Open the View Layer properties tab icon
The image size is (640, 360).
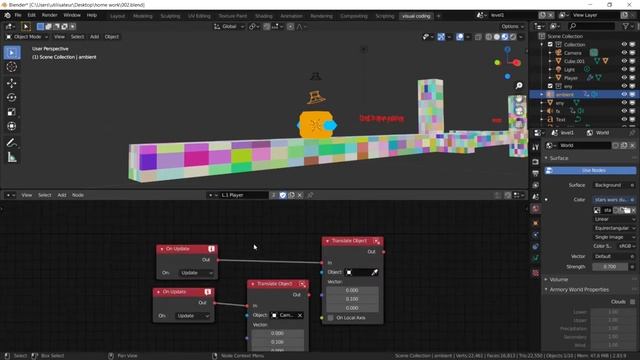tap(536, 185)
